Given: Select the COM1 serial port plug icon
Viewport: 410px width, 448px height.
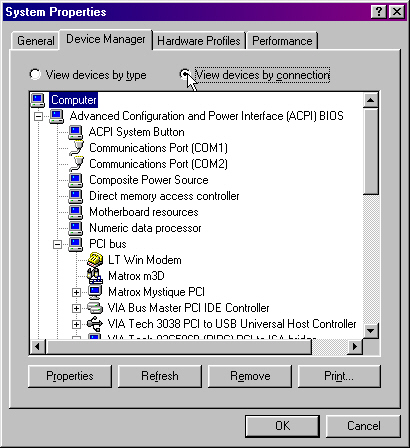Looking at the screenshot, I should pos(77,148).
